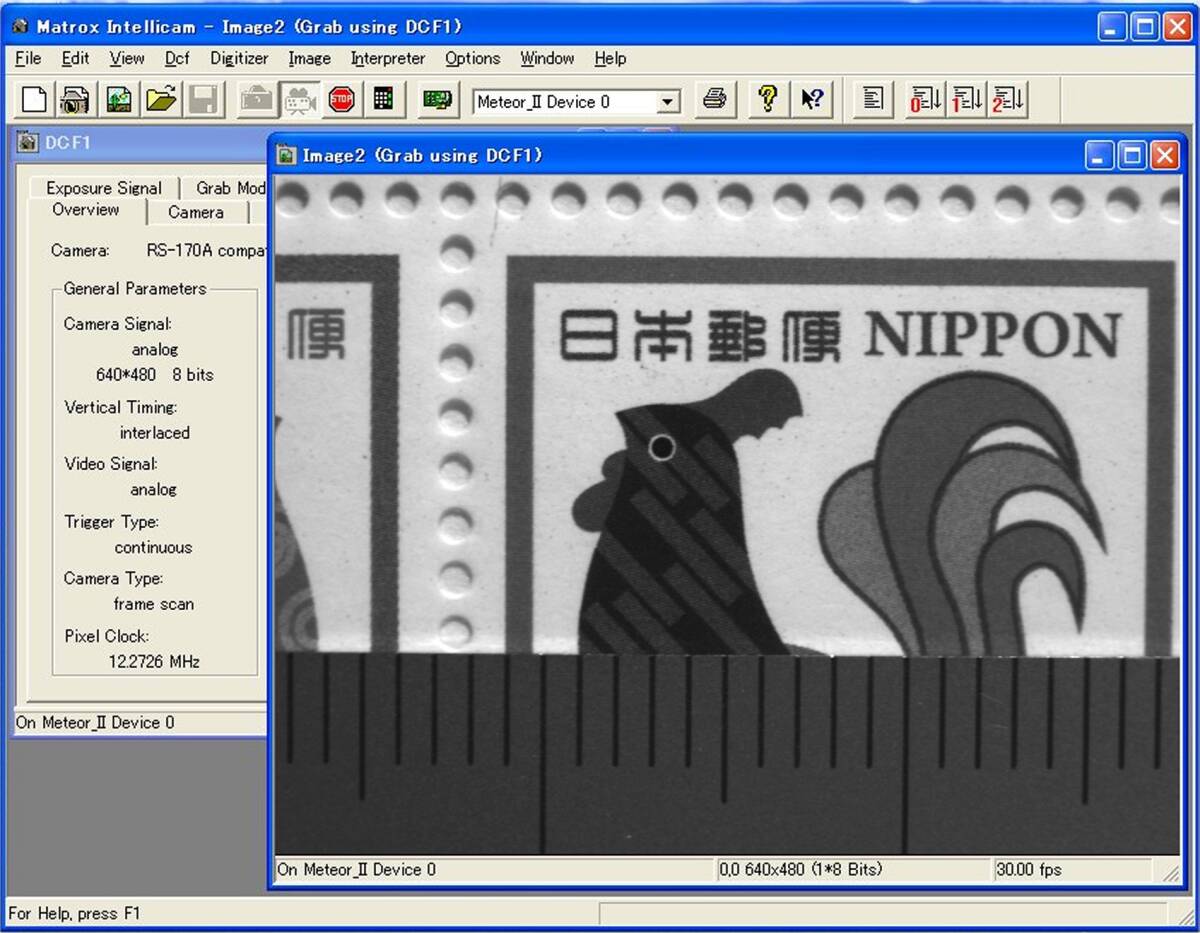
Task: Click the rooster's eye in the grabbed image
Action: click(x=661, y=448)
